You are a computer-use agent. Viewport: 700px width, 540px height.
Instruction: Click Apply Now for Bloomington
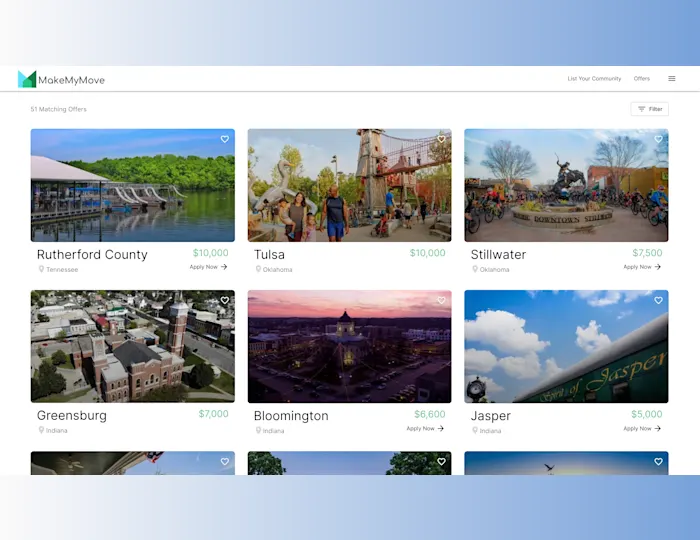coord(425,428)
